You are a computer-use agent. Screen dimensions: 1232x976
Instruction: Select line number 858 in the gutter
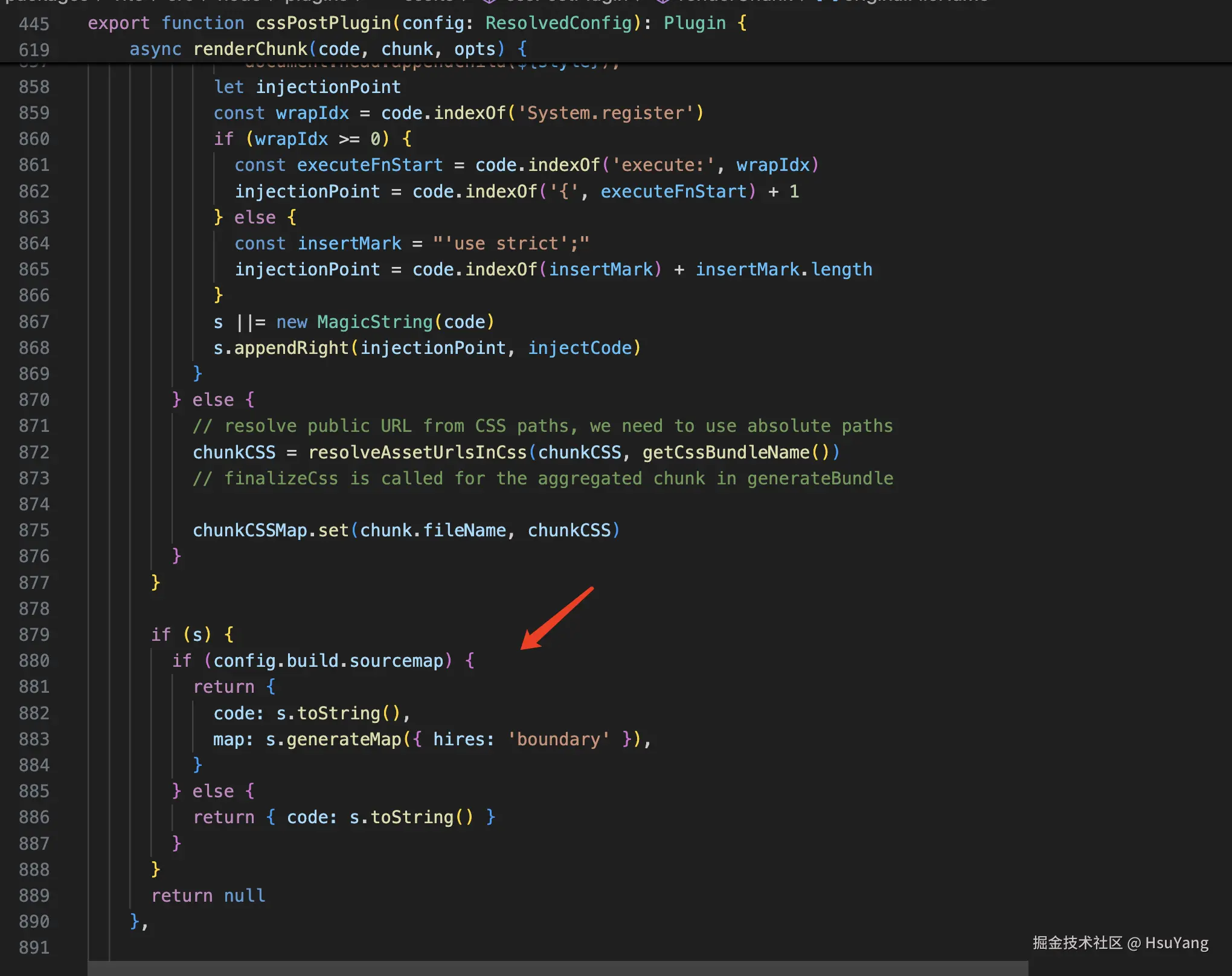point(34,87)
